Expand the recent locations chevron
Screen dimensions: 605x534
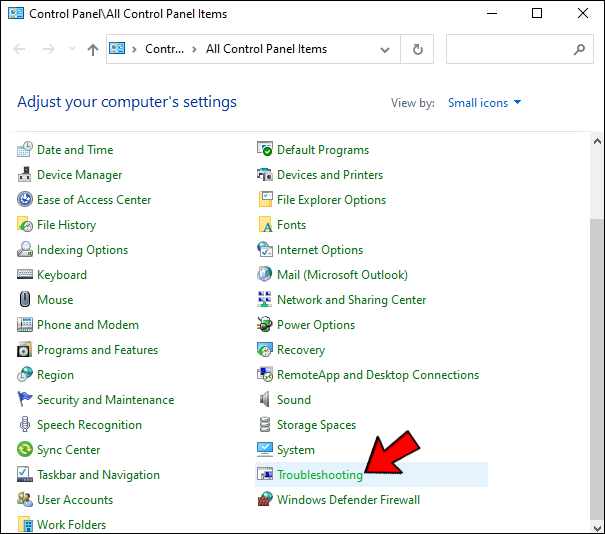(72, 49)
